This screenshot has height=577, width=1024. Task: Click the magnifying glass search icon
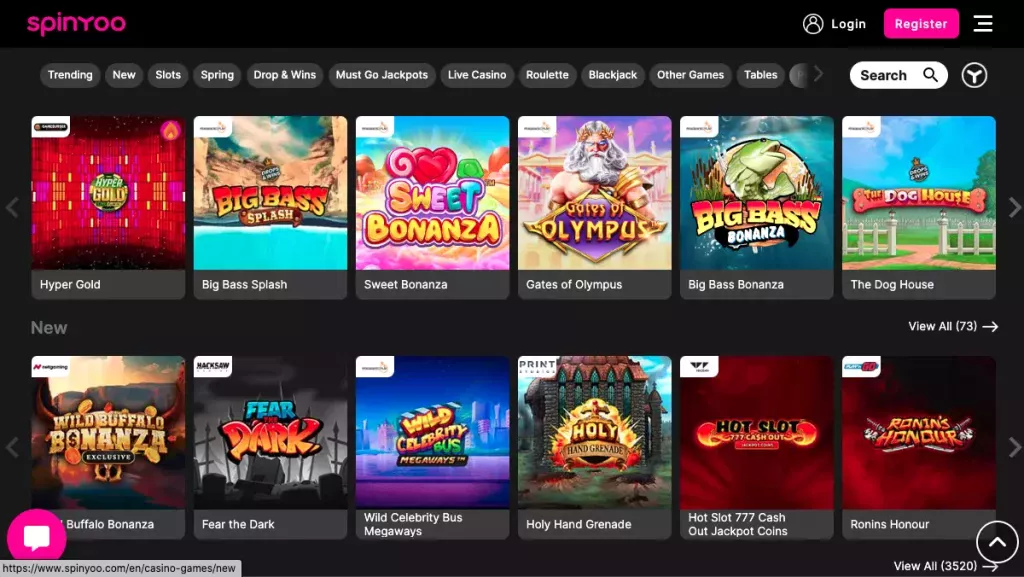930,75
